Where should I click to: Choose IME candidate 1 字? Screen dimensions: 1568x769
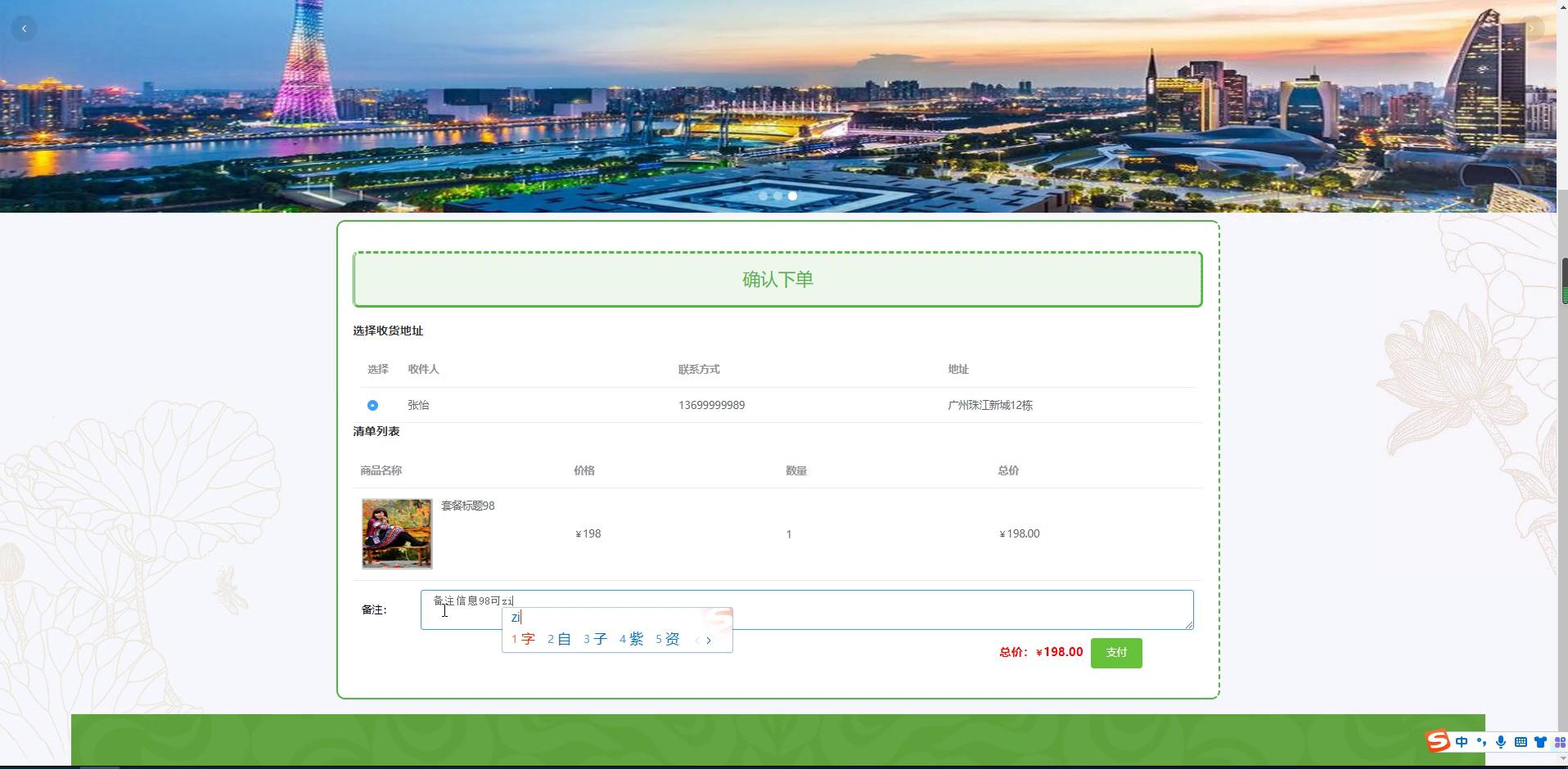pos(523,639)
